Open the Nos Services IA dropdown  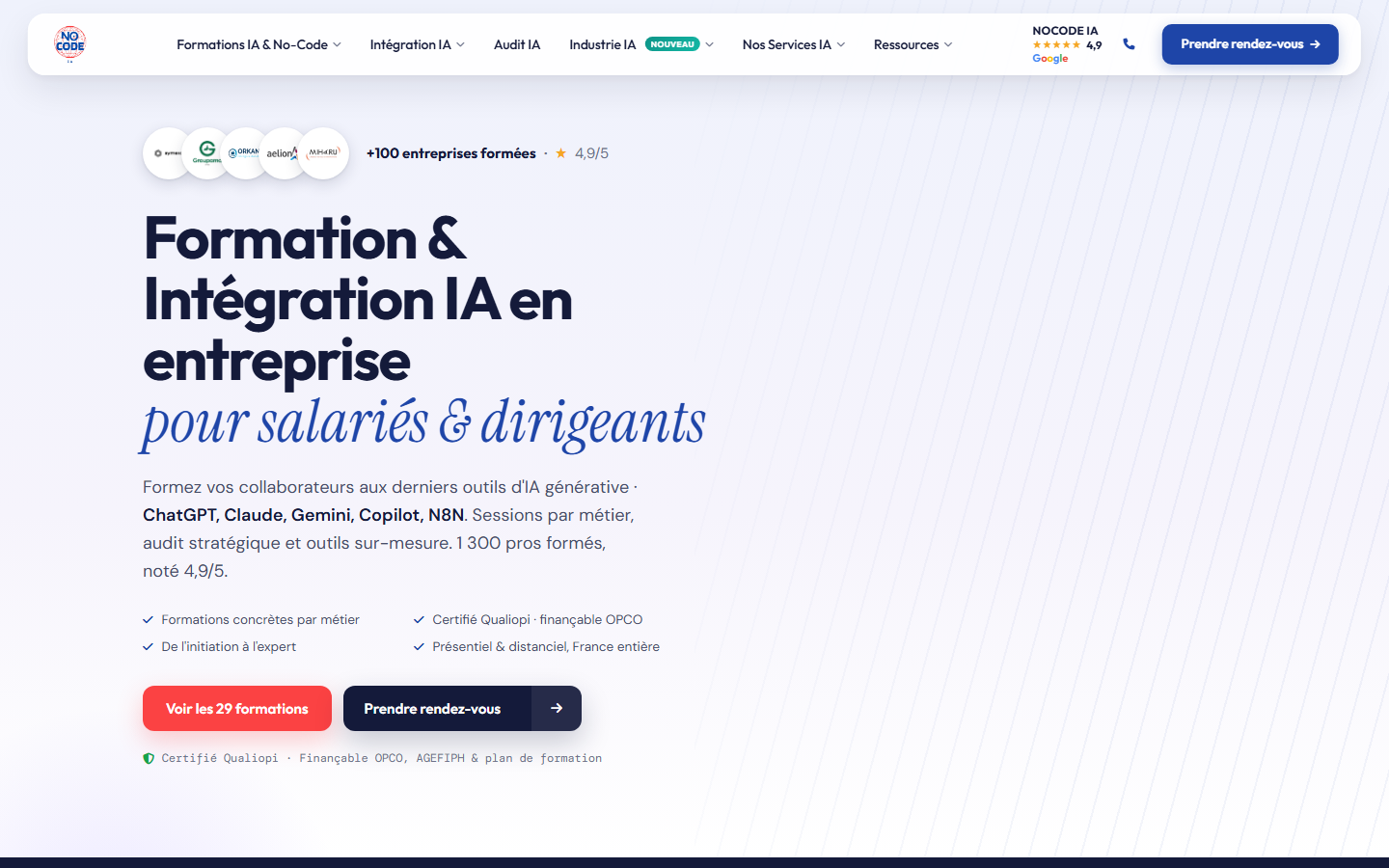[794, 44]
